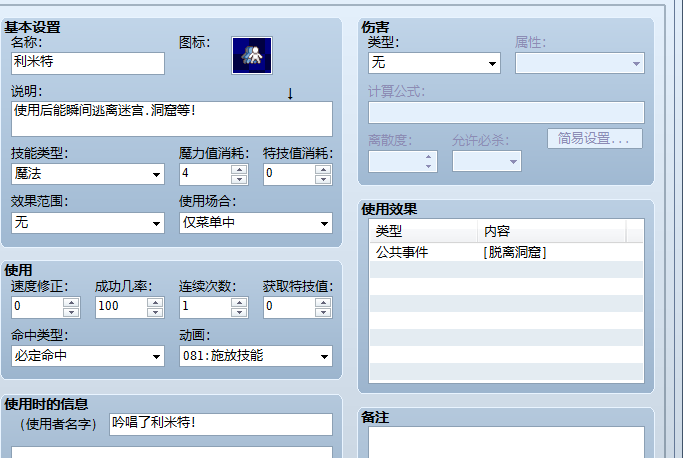Decrease the 特技值消耗 value with down arrow

pos(323,179)
